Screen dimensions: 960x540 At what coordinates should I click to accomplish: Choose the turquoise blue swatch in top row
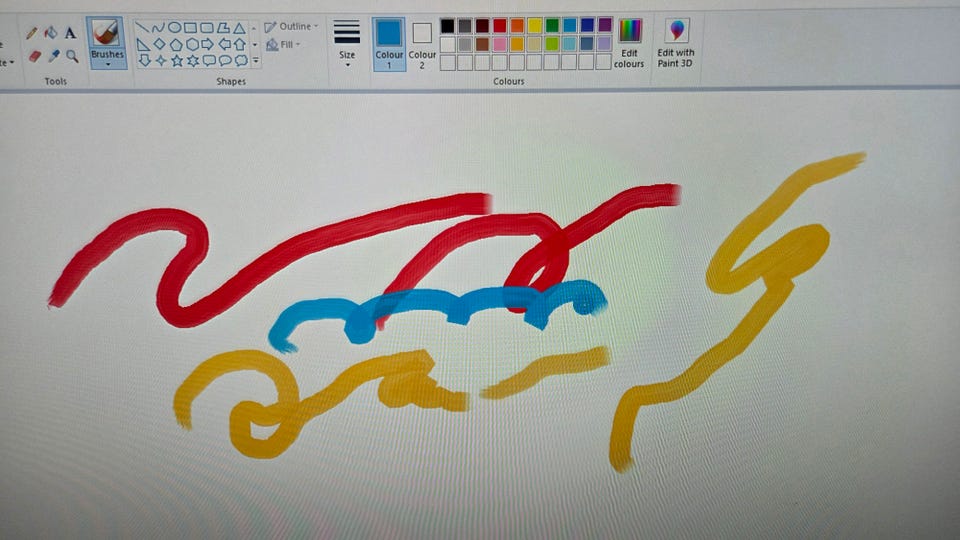point(569,25)
